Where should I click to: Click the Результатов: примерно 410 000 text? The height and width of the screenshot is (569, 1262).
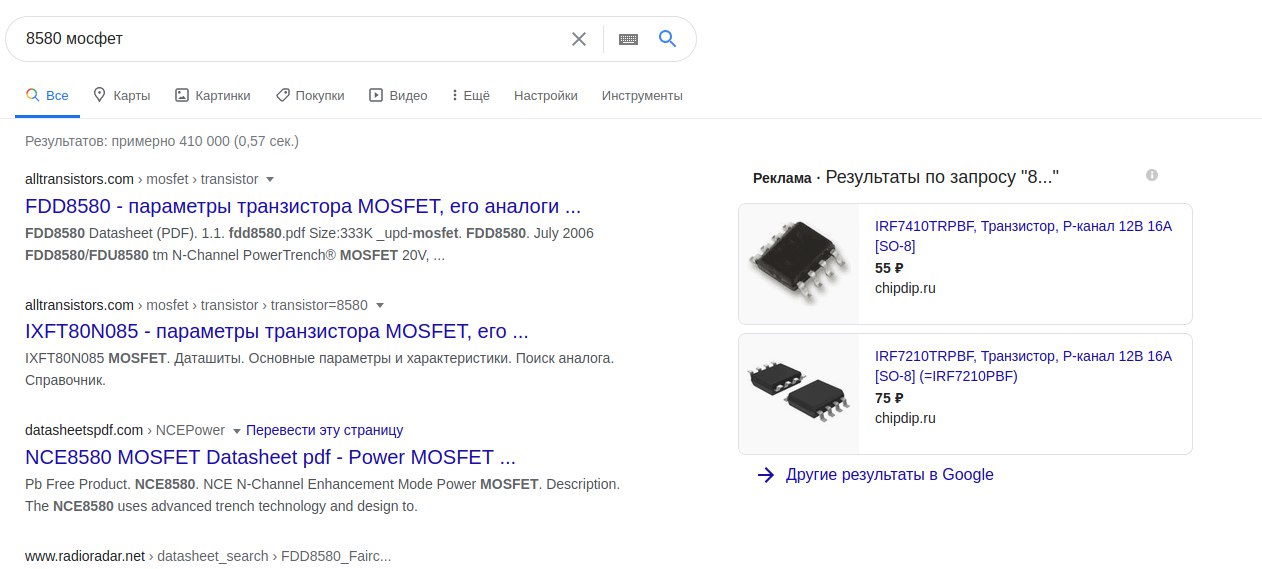coord(162,141)
